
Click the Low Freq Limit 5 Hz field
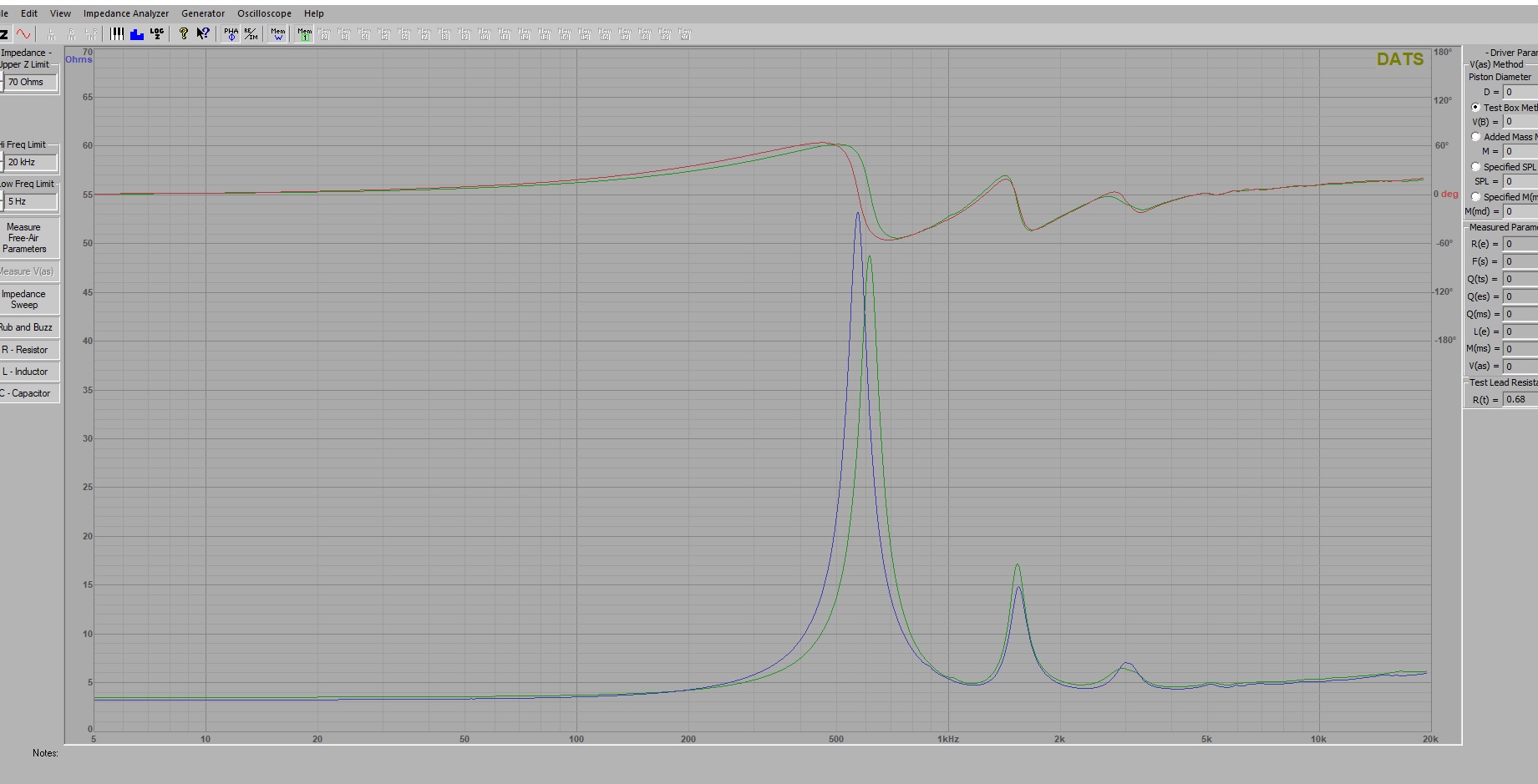click(31, 201)
